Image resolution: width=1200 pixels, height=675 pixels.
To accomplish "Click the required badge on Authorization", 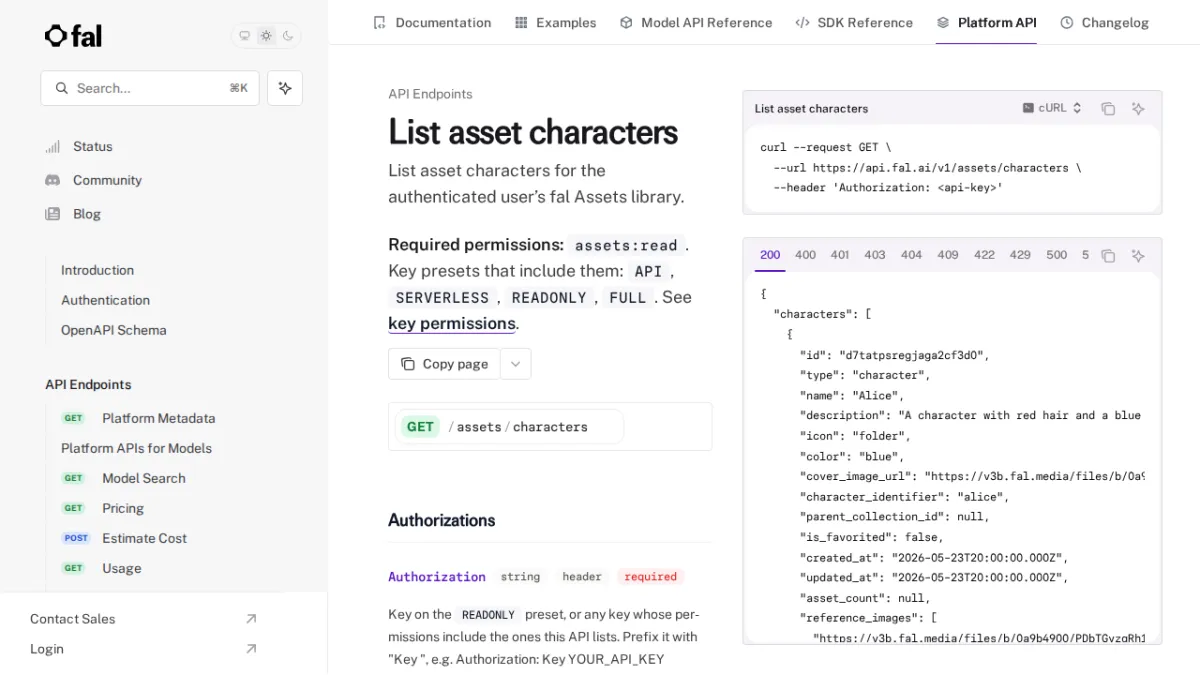I will [650, 577].
